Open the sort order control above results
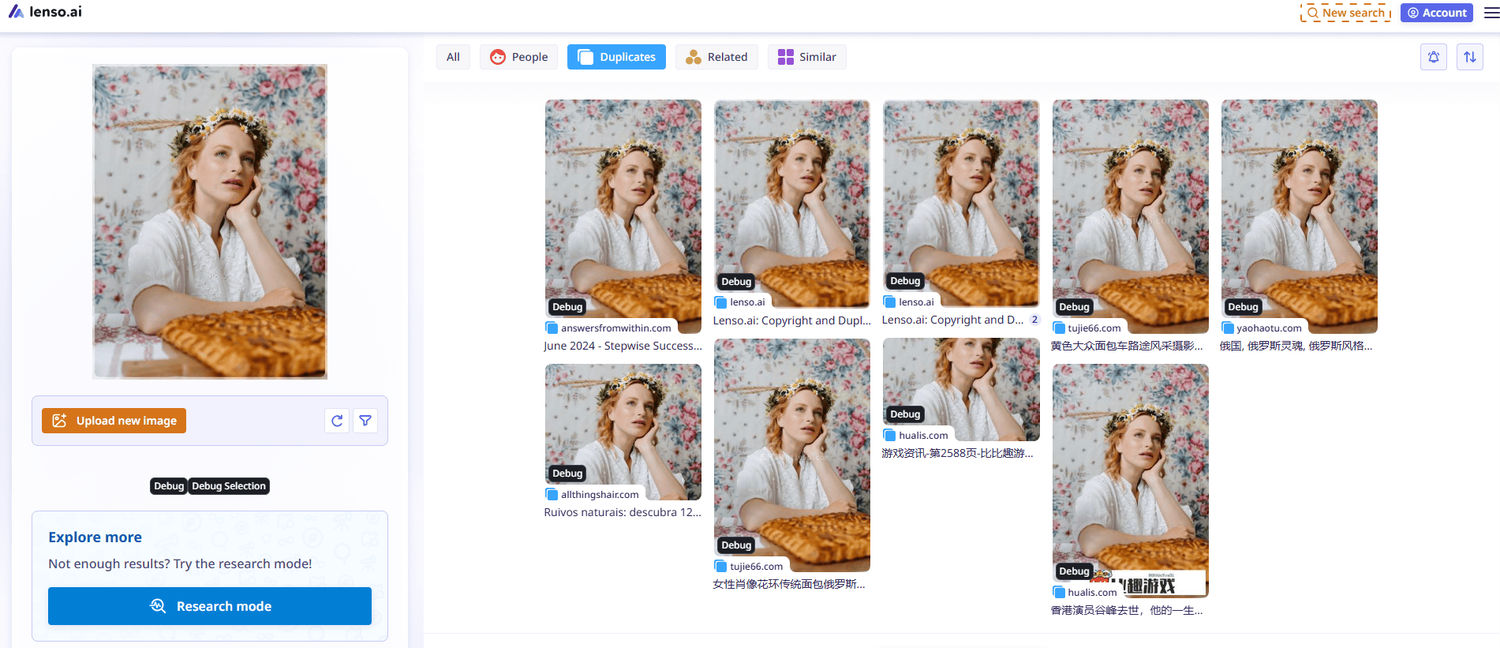The width and height of the screenshot is (1500, 648). (x=1470, y=57)
